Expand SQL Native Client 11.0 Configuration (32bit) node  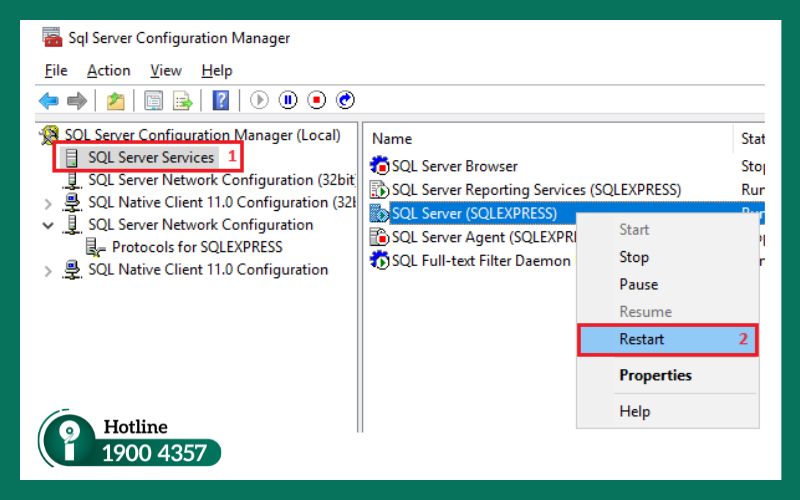point(48,204)
